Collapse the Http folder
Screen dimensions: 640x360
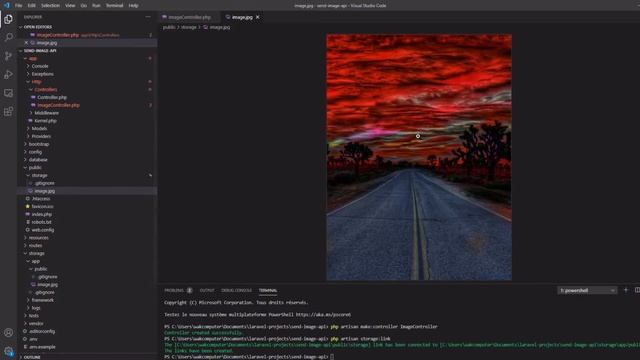click(x=36, y=82)
